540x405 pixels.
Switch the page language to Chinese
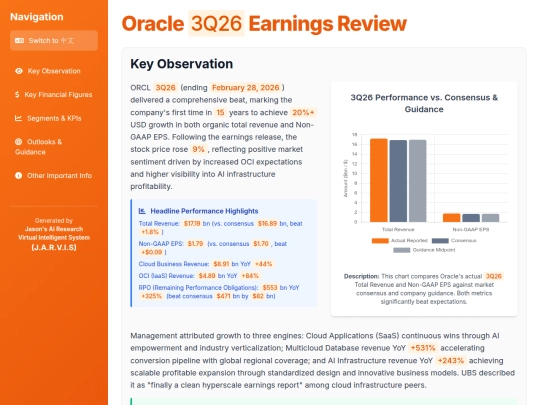coord(54,41)
